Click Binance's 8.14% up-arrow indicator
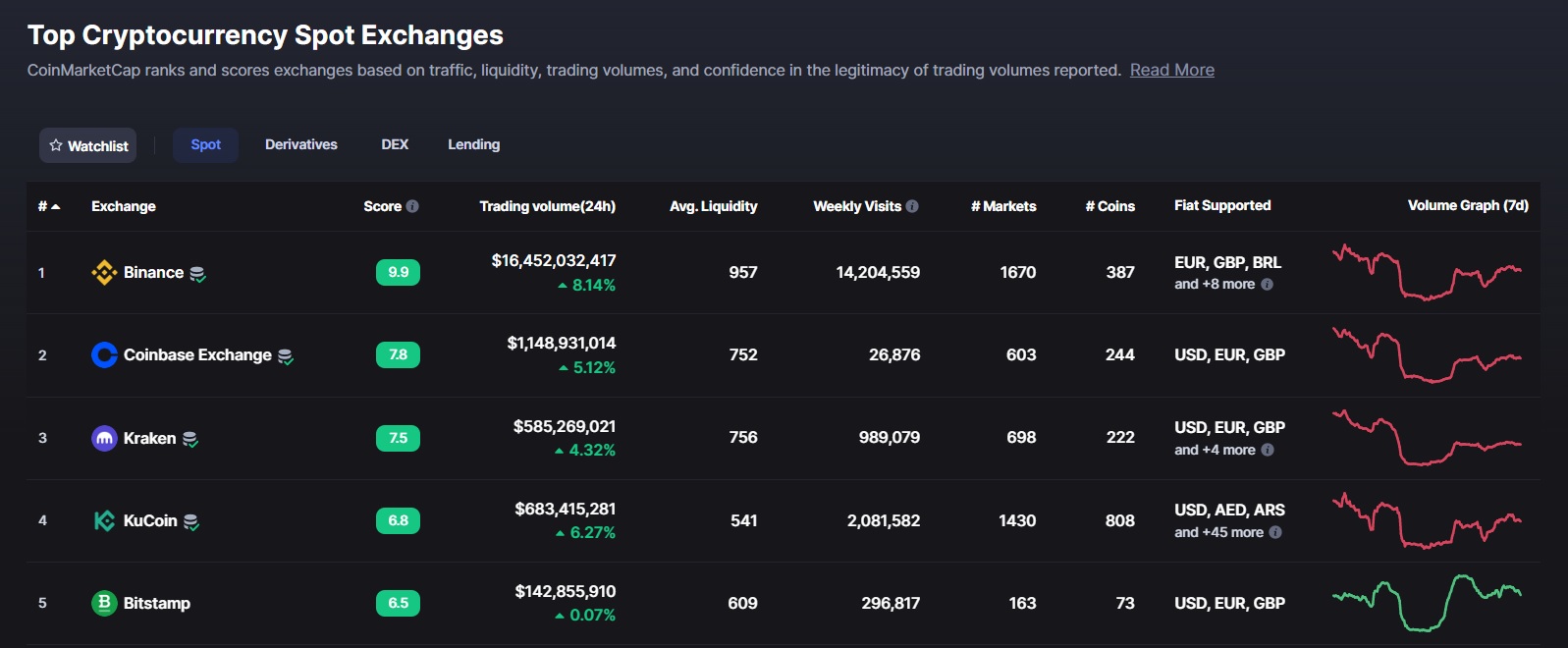This screenshot has width=1568, height=648. pyautogui.click(x=563, y=286)
